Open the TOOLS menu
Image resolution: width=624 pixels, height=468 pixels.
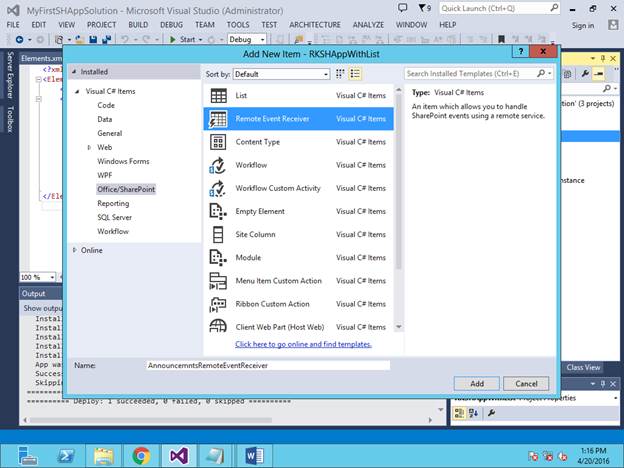[x=238, y=25]
